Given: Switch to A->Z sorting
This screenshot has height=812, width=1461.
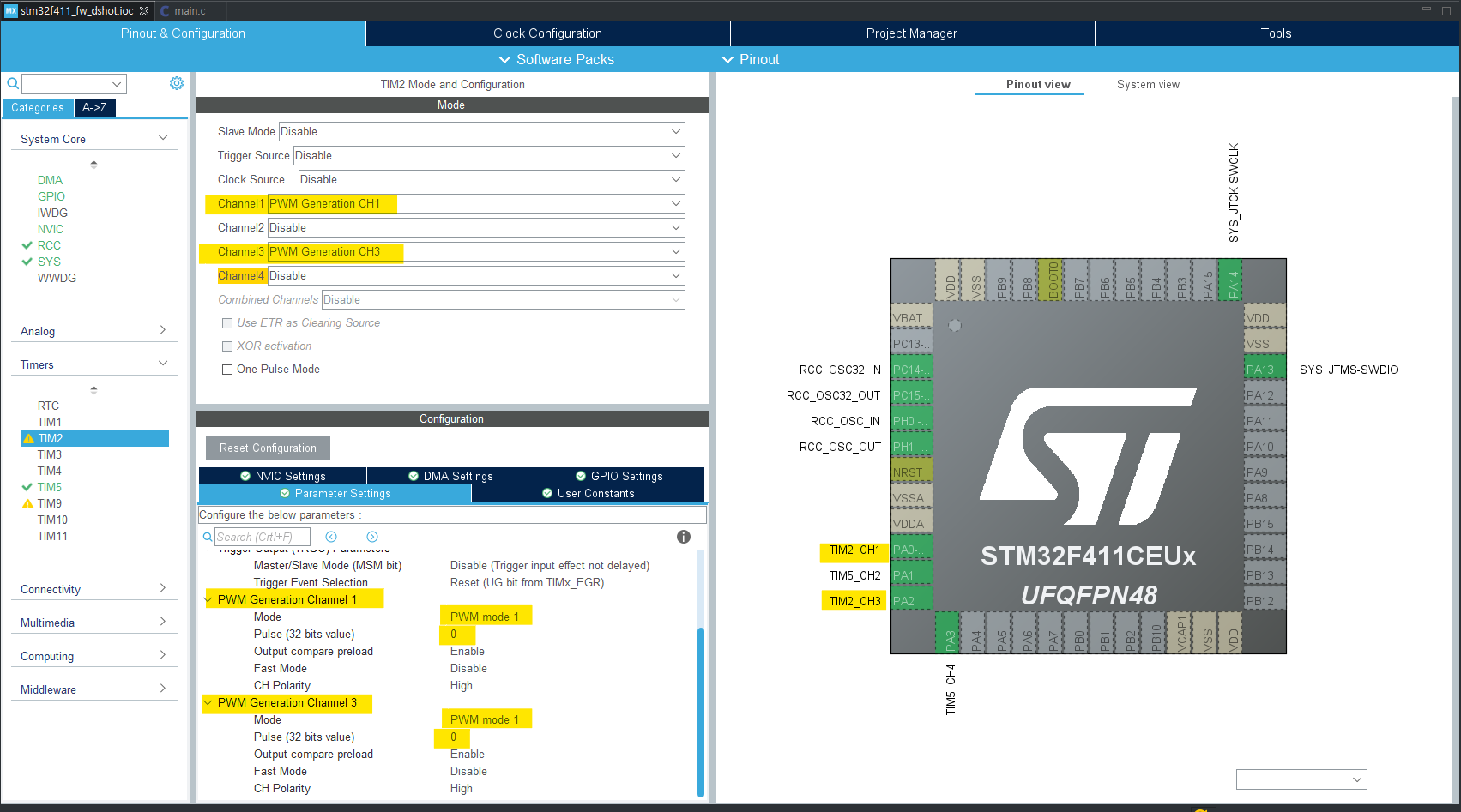Looking at the screenshot, I should pyautogui.click(x=95, y=107).
